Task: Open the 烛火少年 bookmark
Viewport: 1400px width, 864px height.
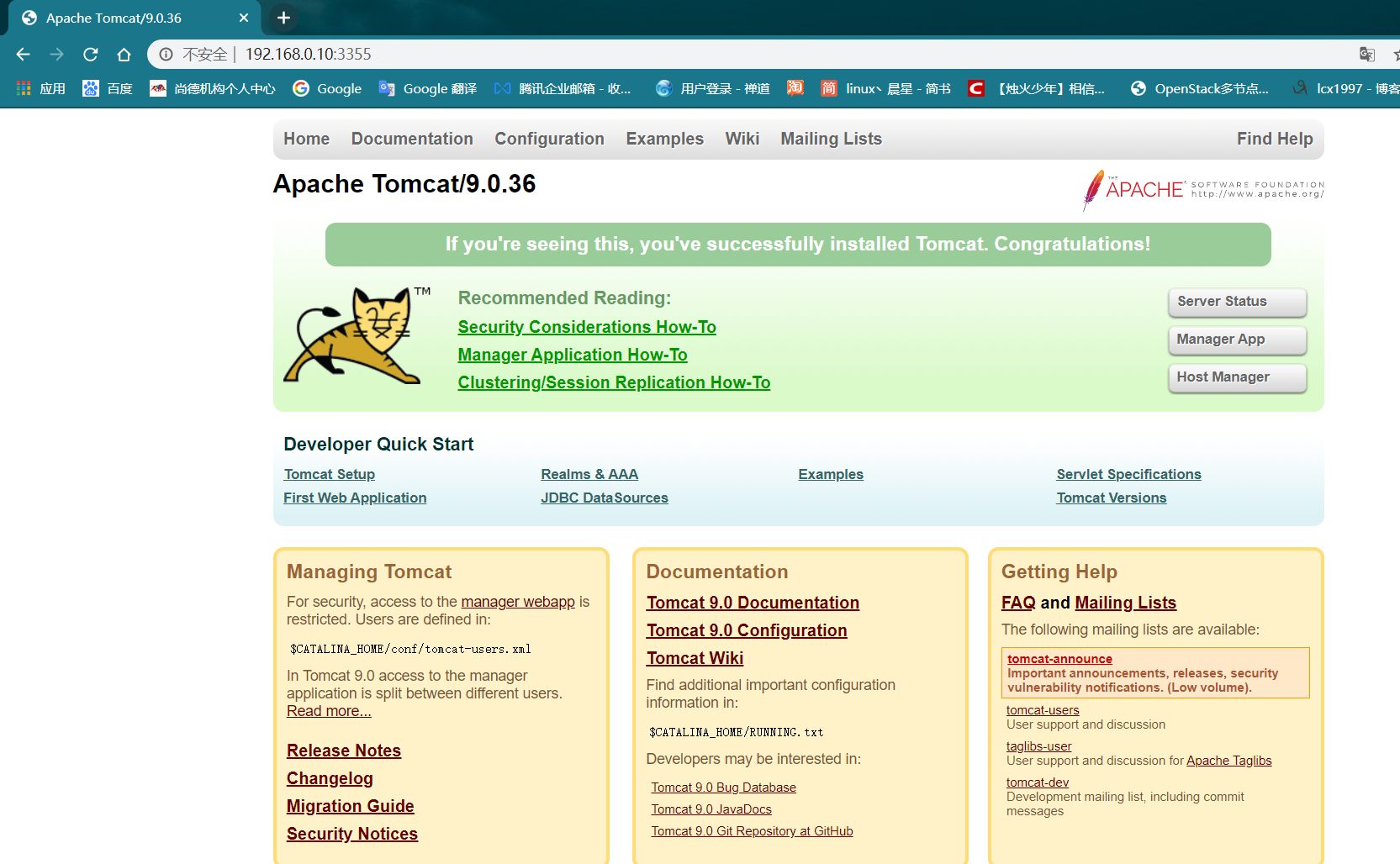Action: [1037, 88]
